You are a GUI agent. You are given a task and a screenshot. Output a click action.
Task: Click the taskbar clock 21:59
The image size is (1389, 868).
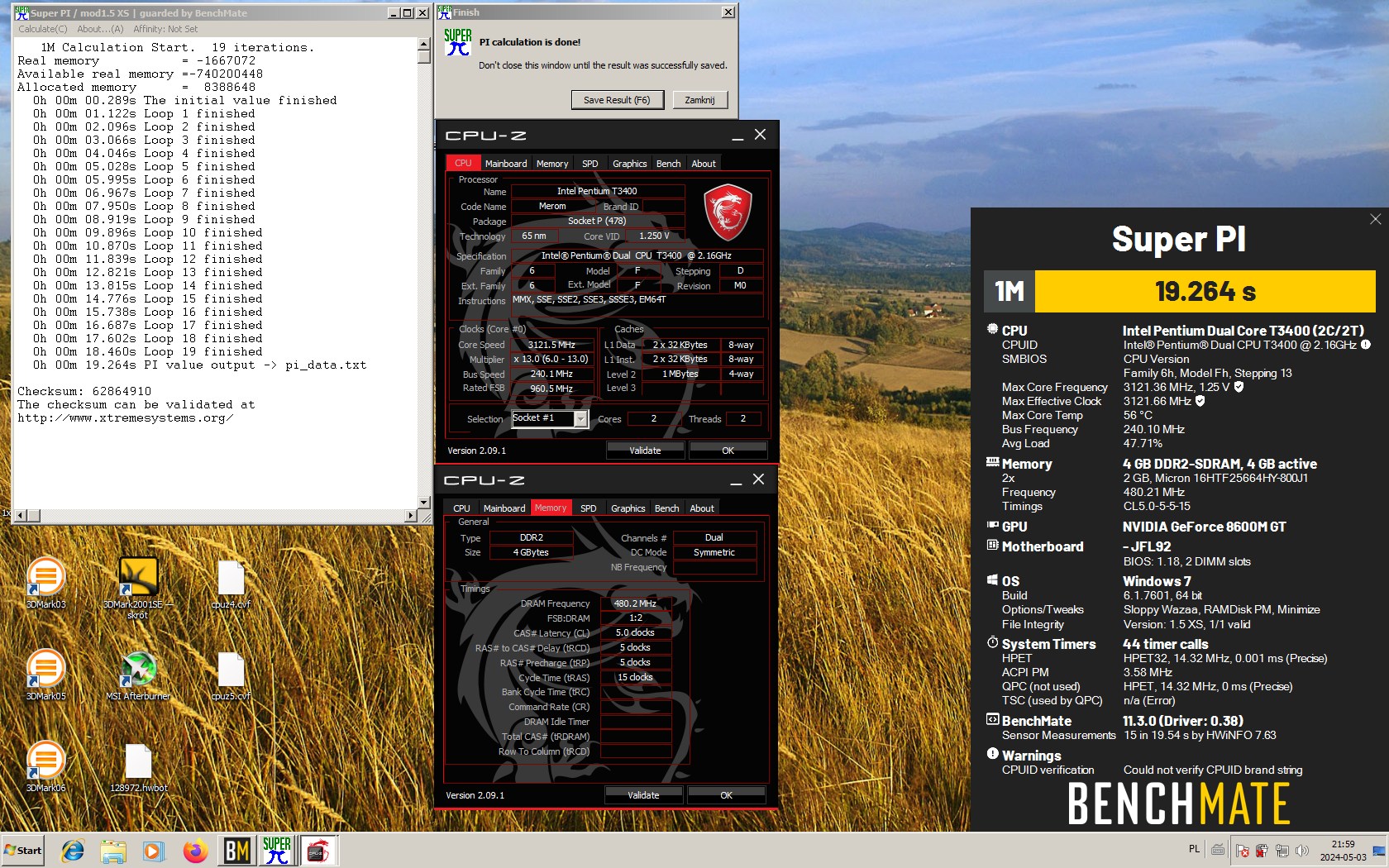click(x=1343, y=851)
